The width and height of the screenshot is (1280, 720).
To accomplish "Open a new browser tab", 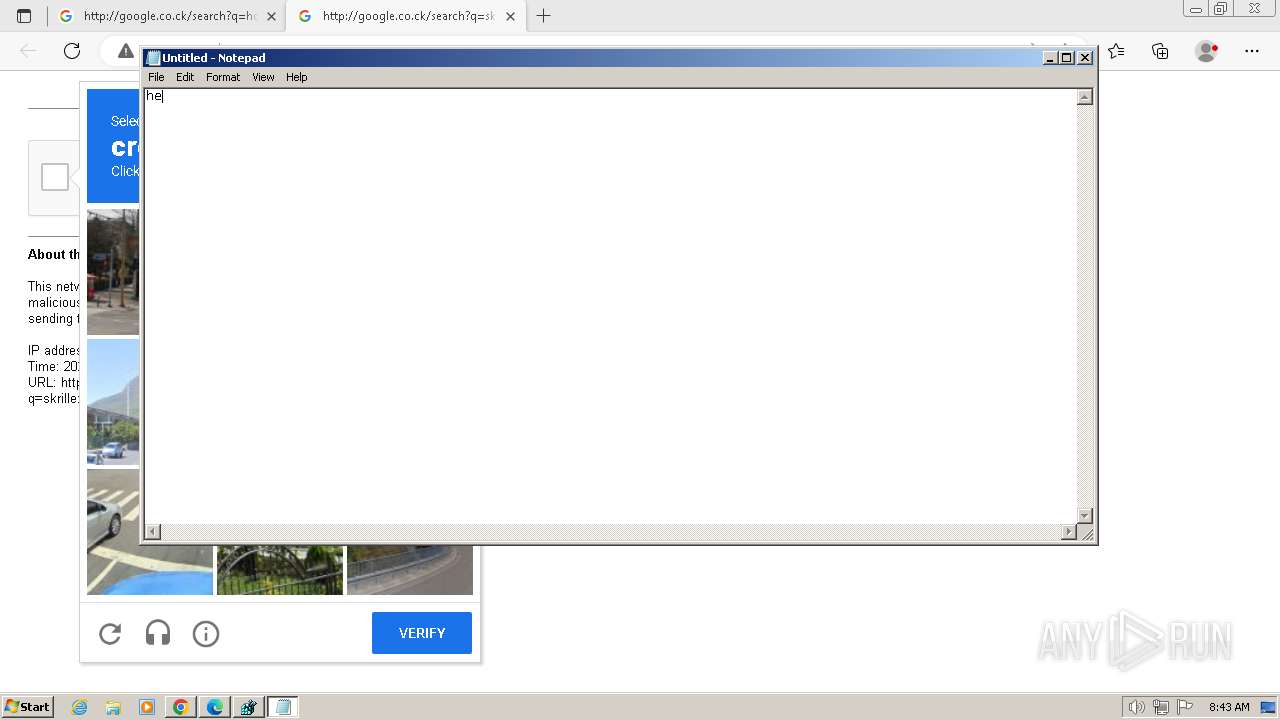I will click(544, 16).
